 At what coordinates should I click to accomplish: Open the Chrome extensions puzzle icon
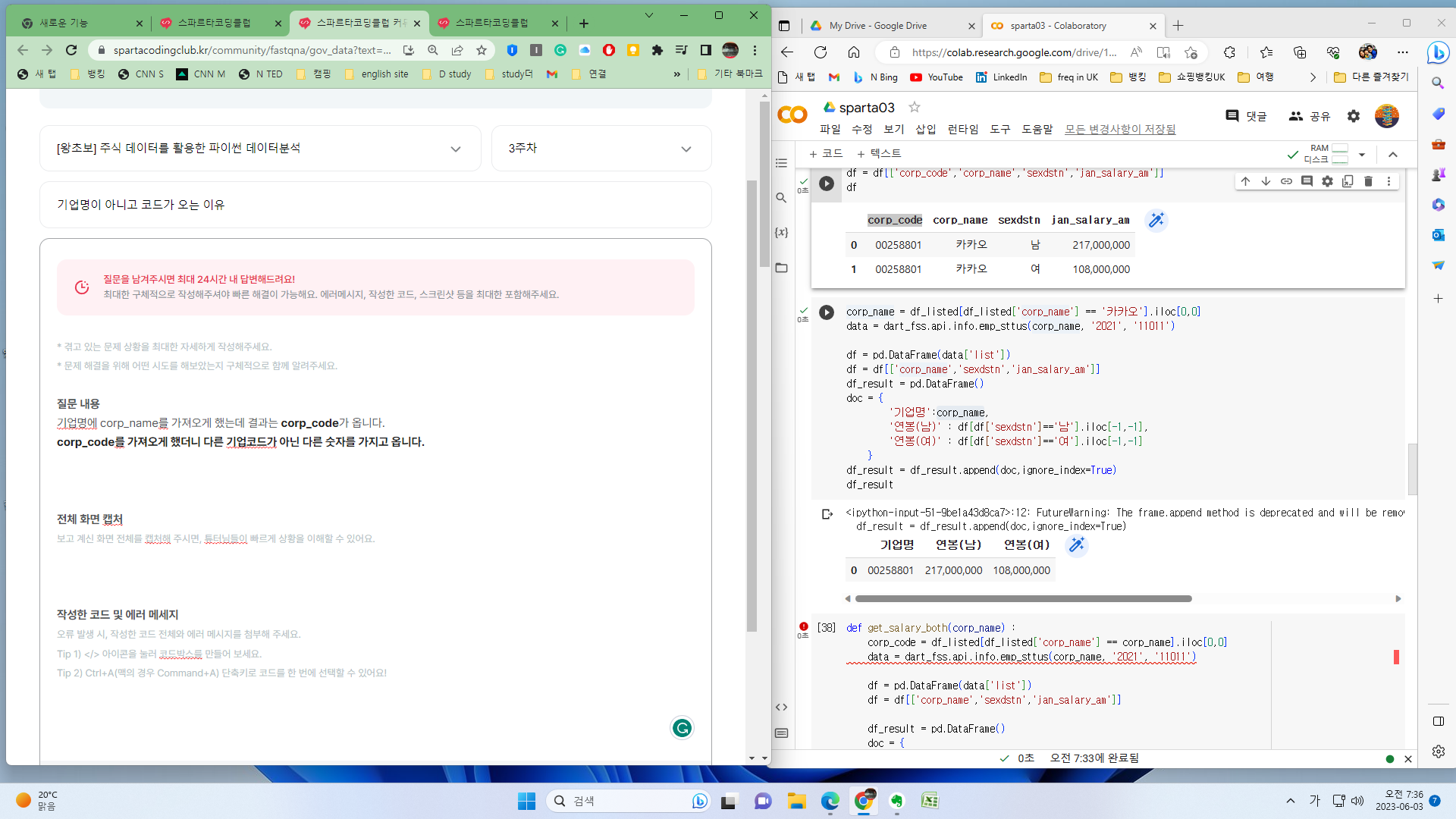657,50
